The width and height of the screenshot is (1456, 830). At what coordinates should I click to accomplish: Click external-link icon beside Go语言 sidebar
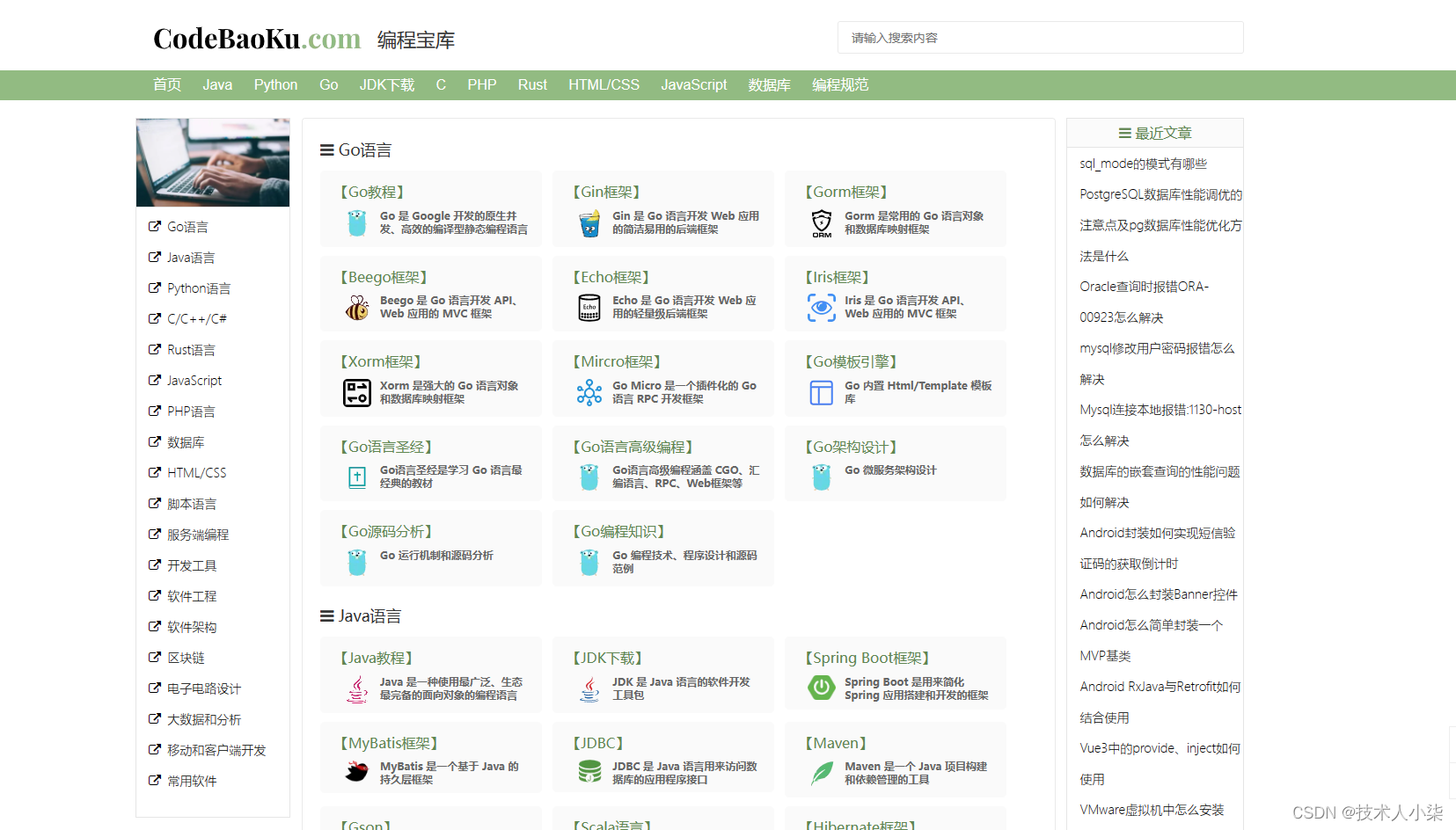pyautogui.click(x=155, y=227)
